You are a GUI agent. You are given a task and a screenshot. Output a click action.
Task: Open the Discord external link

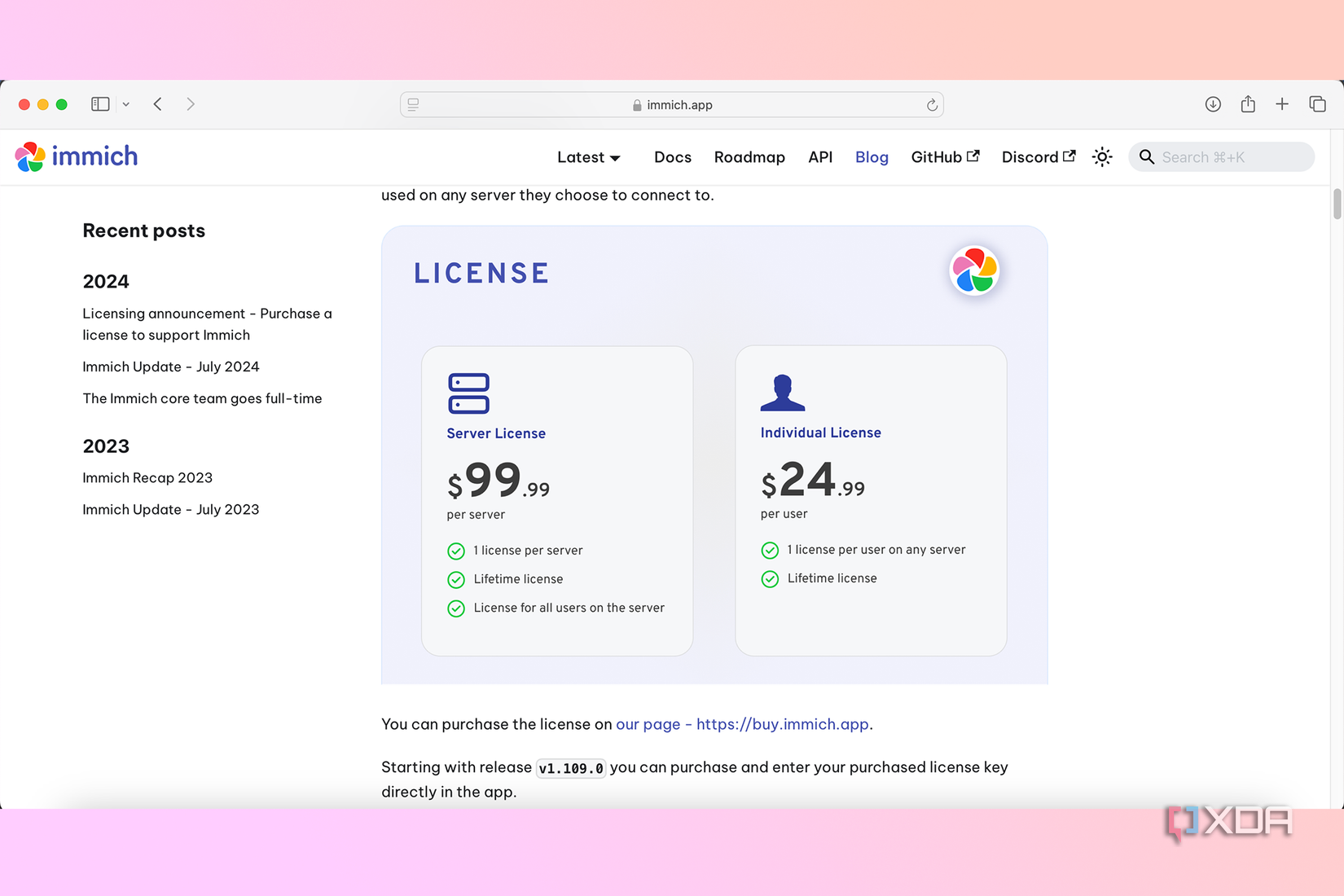[1039, 157]
